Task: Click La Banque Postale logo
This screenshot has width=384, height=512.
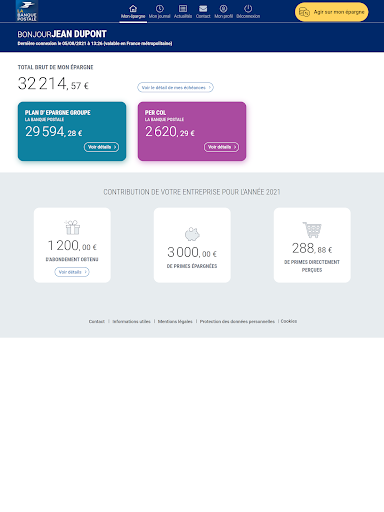Action: (27, 11)
